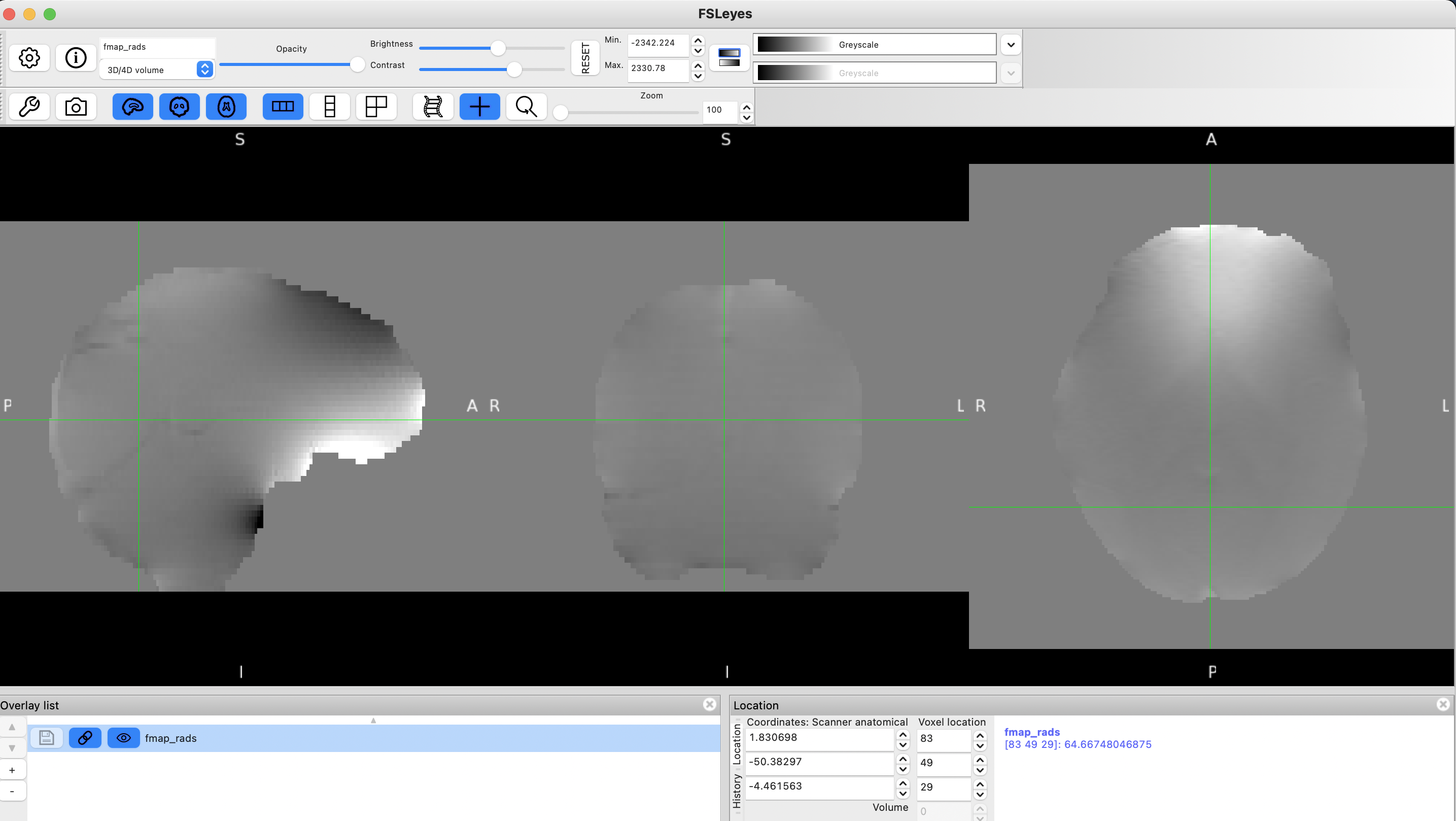The image size is (1456, 821).
Task: Increase zoom with the up stepper
Action: pos(747,107)
